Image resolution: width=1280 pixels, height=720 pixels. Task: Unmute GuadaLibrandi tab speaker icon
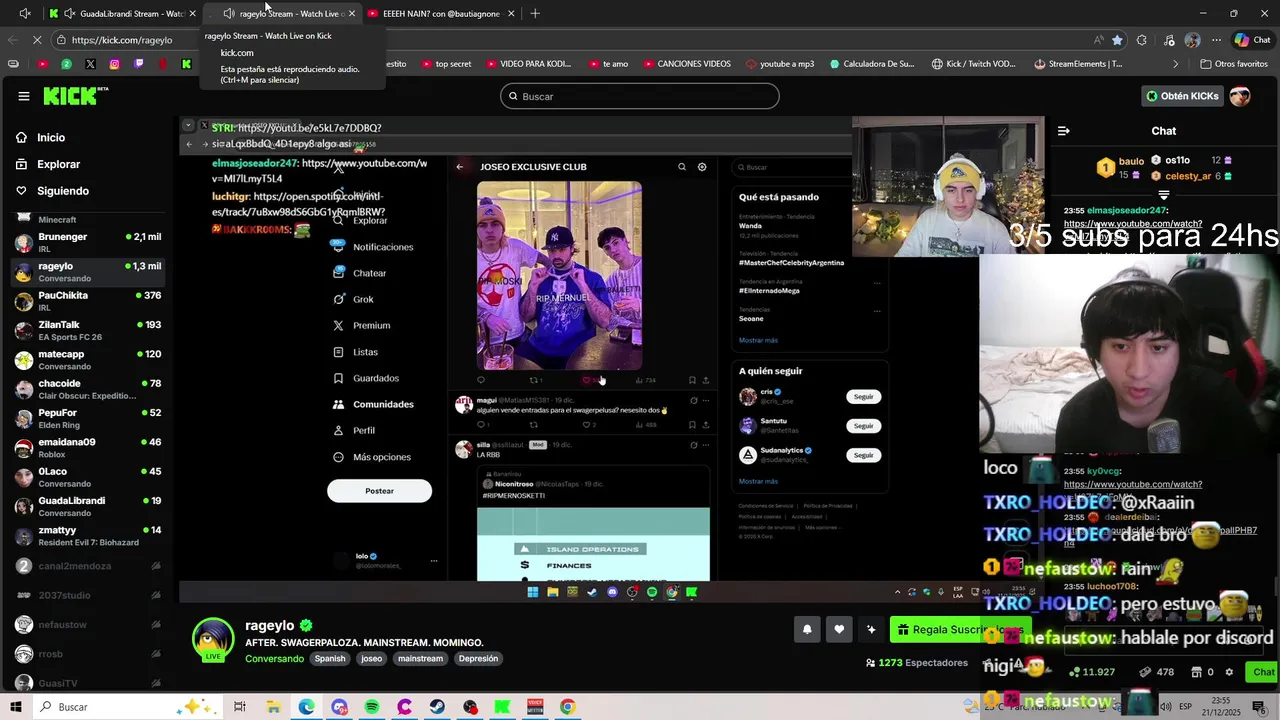tap(69, 14)
